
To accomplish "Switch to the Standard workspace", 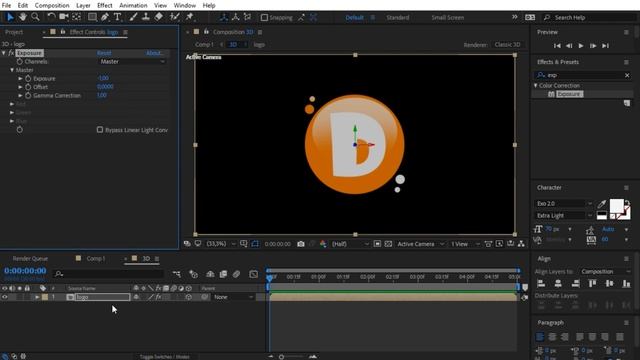I will tap(398, 18).
